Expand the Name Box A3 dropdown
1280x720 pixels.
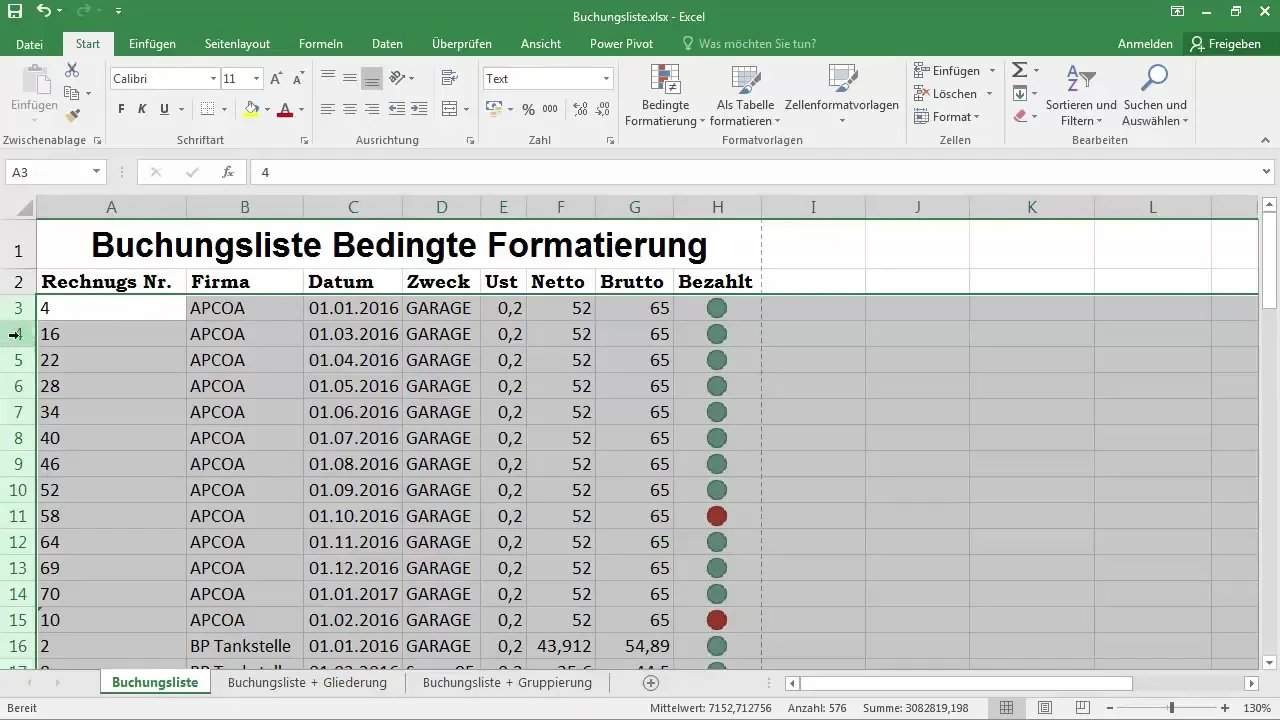(96, 172)
